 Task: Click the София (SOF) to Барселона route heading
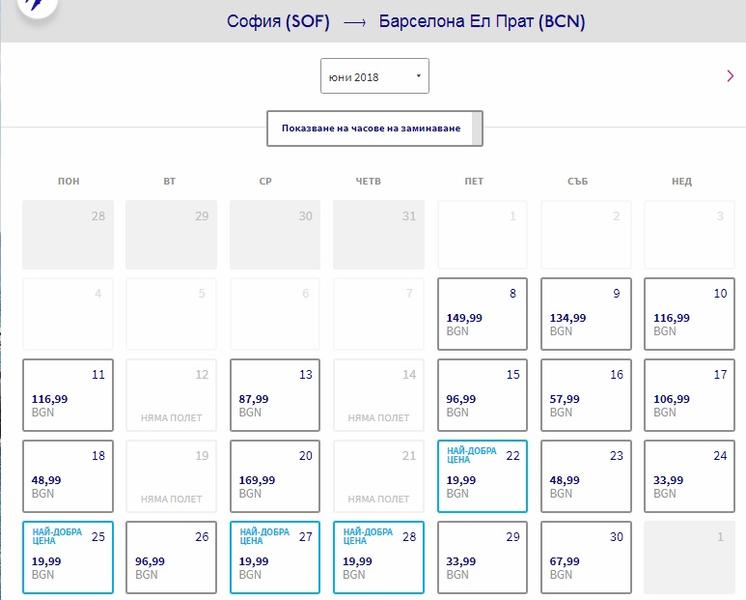[405, 21]
